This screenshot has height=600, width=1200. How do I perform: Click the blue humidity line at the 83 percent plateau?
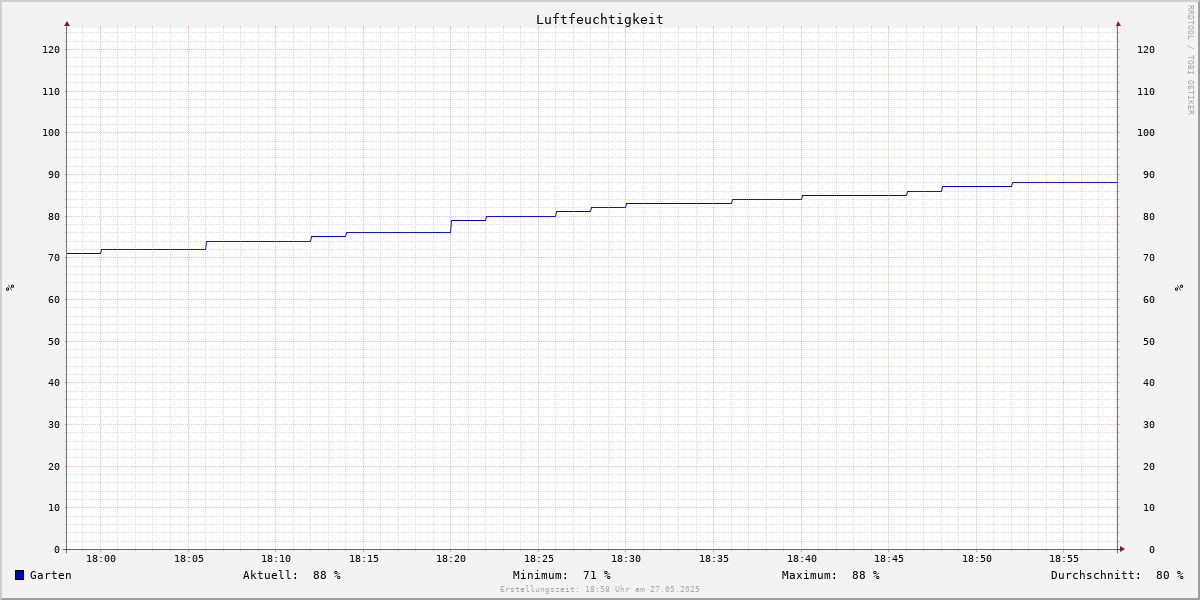pos(679,203)
